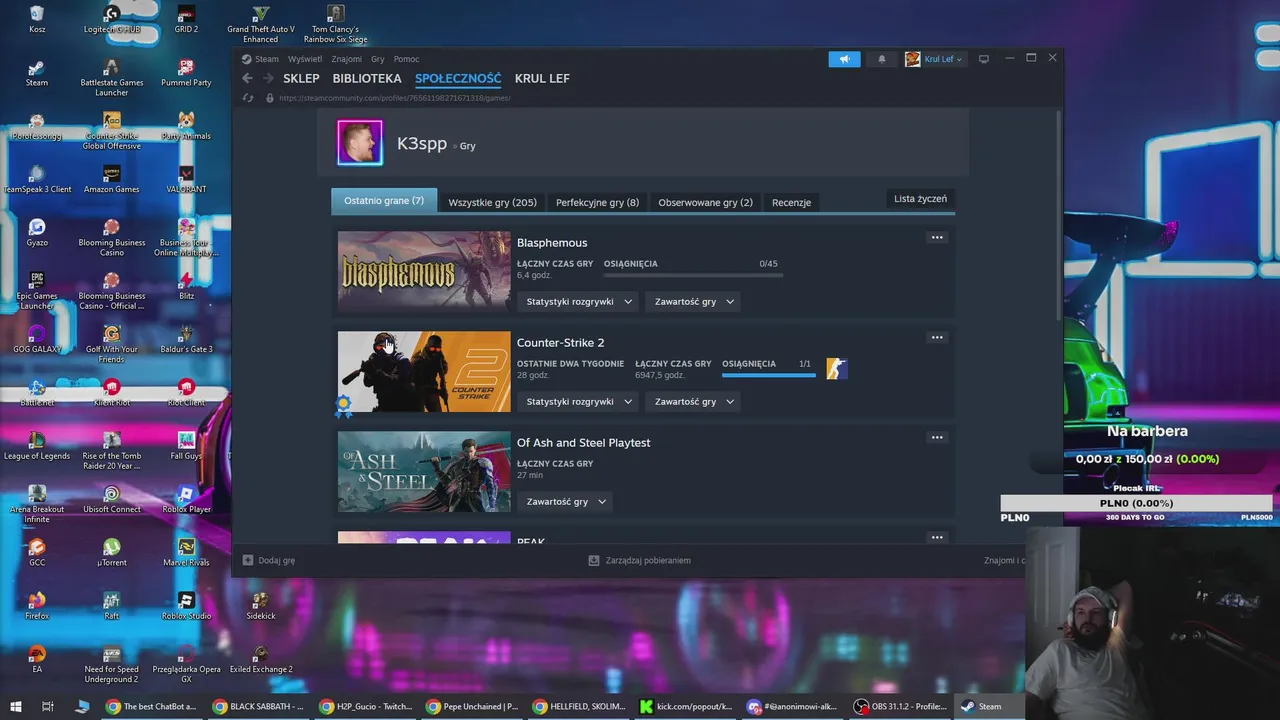The image size is (1280, 720).
Task: Open the Pomoc menu
Action: coord(406,59)
